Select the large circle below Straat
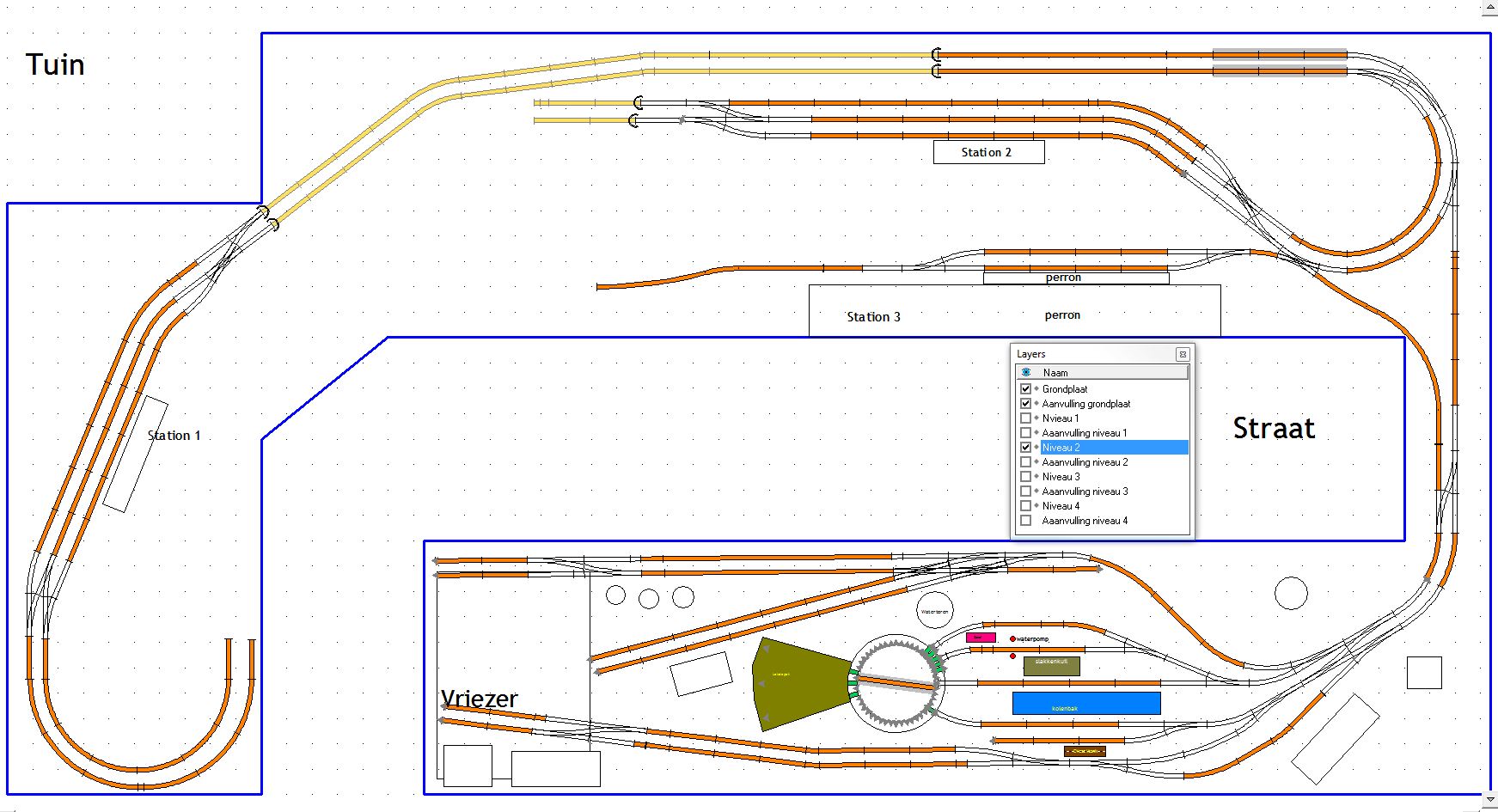This screenshot has height=812, width=1498. click(x=1291, y=593)
